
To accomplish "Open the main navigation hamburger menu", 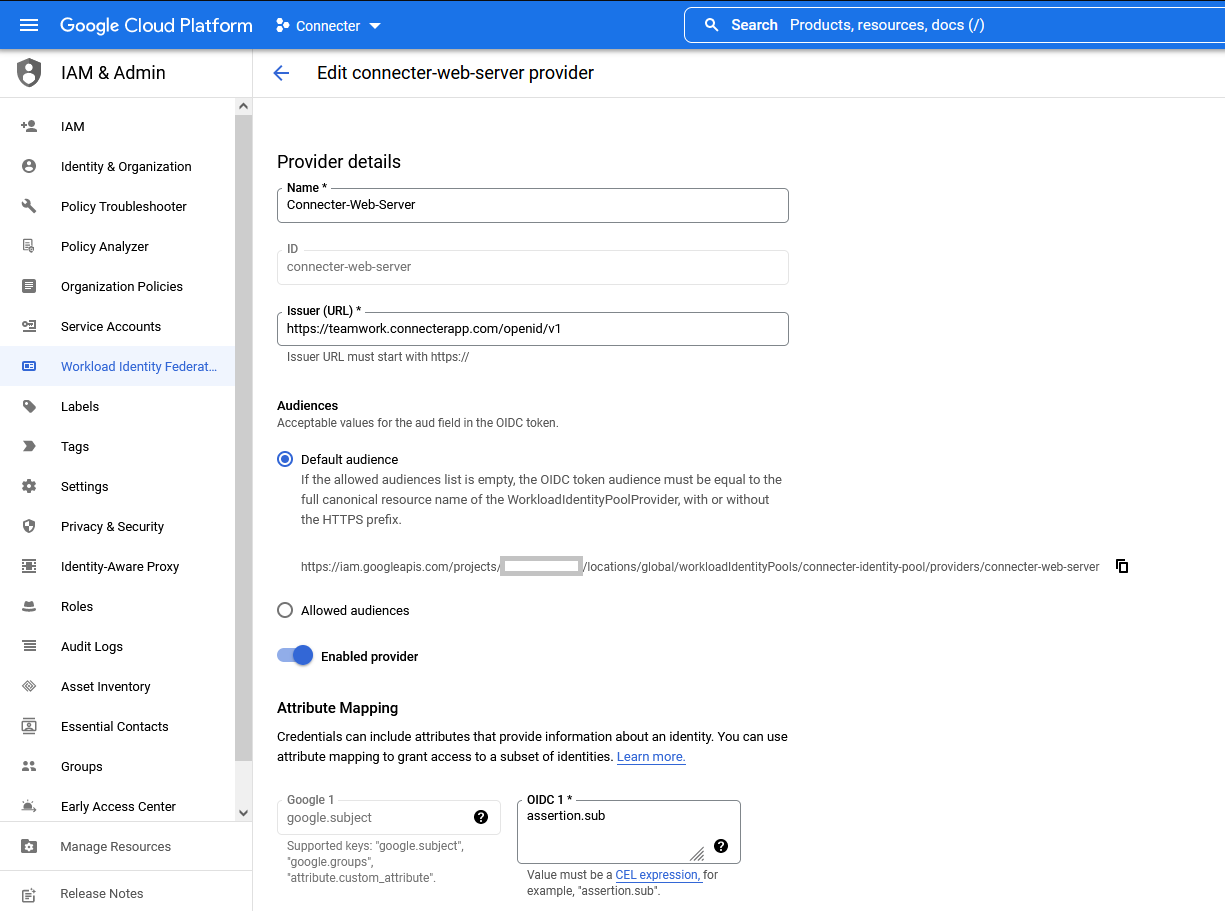I will pyautogui.click(x=28, y=25).
